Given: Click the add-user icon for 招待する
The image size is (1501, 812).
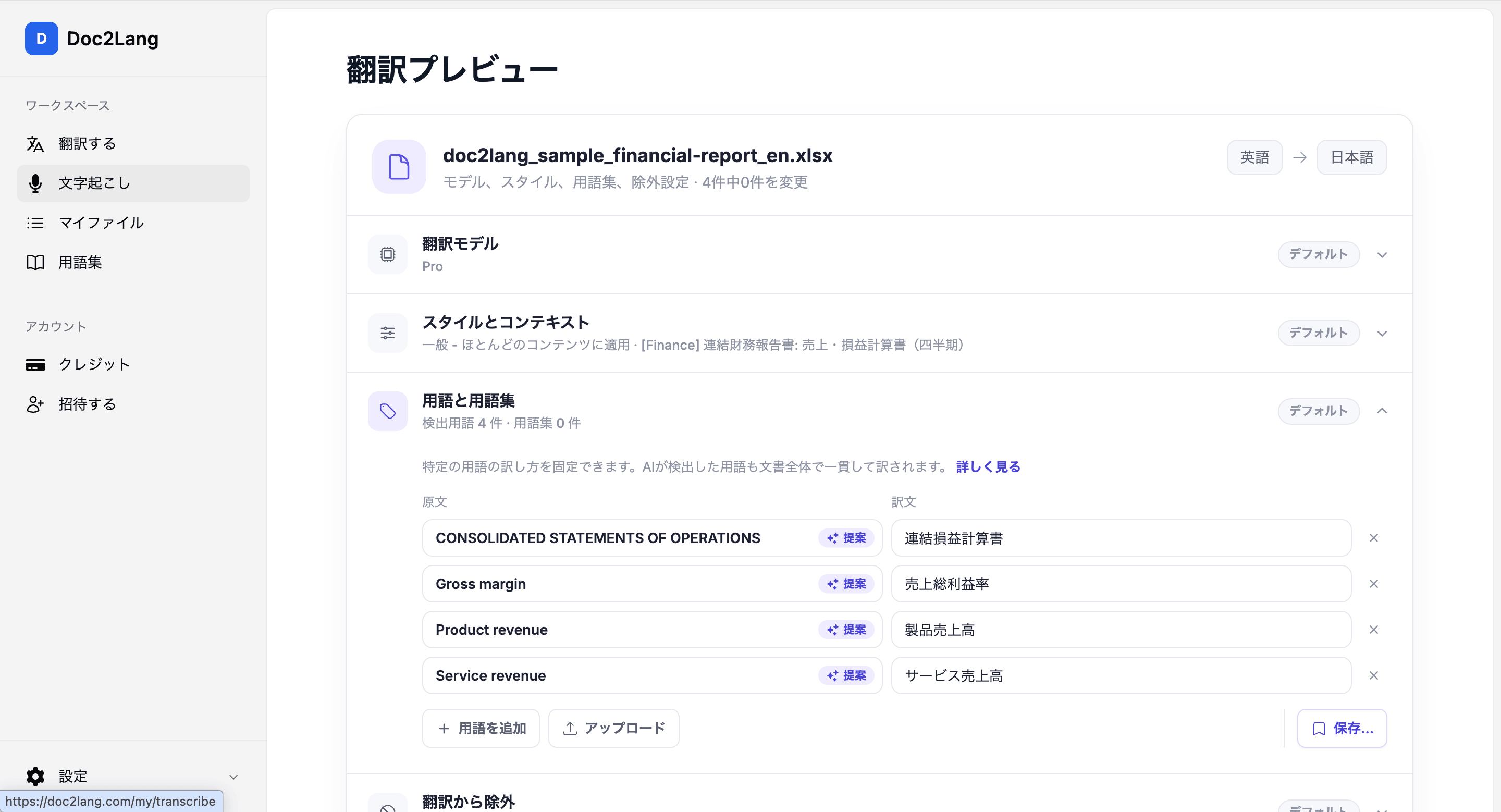Looking at the screenshot, I should click(x=35, y=404).
